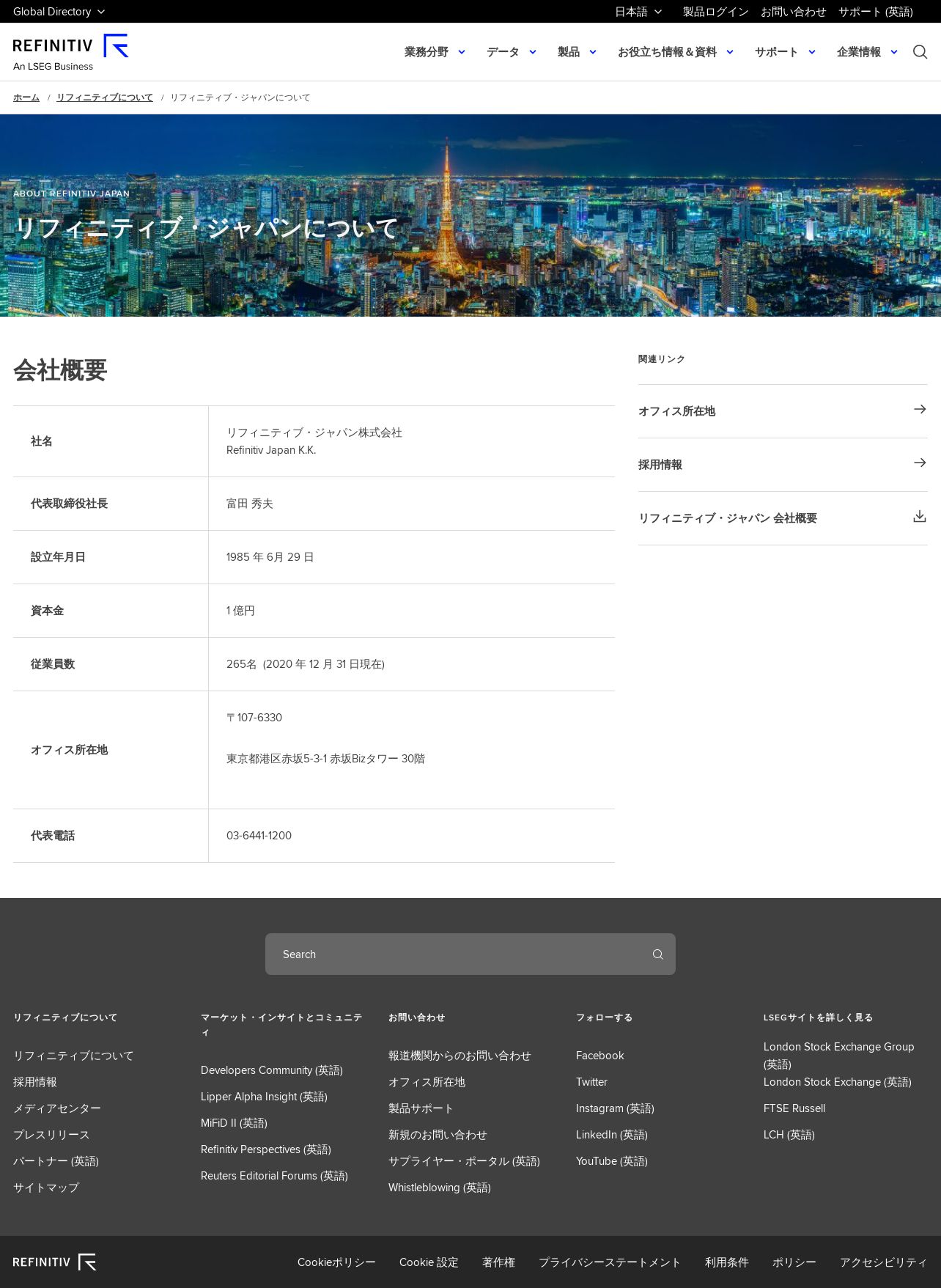Click footer オフィス所在地 link under お問い合わせ
Image resolution: width=941 pixels, height=1288 pixels.
427,1082
